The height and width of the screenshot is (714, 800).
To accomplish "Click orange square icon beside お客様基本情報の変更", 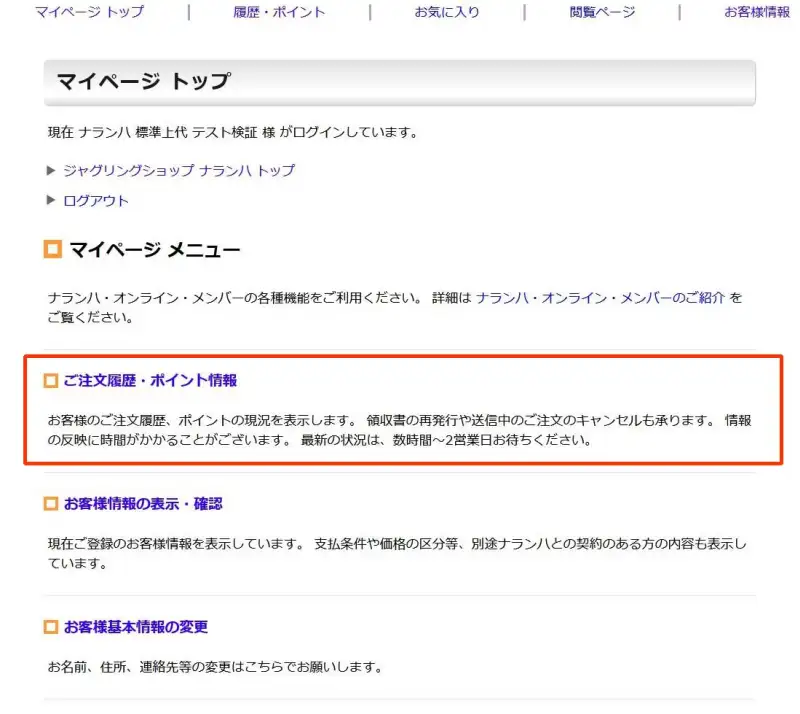I will point(51,627).
